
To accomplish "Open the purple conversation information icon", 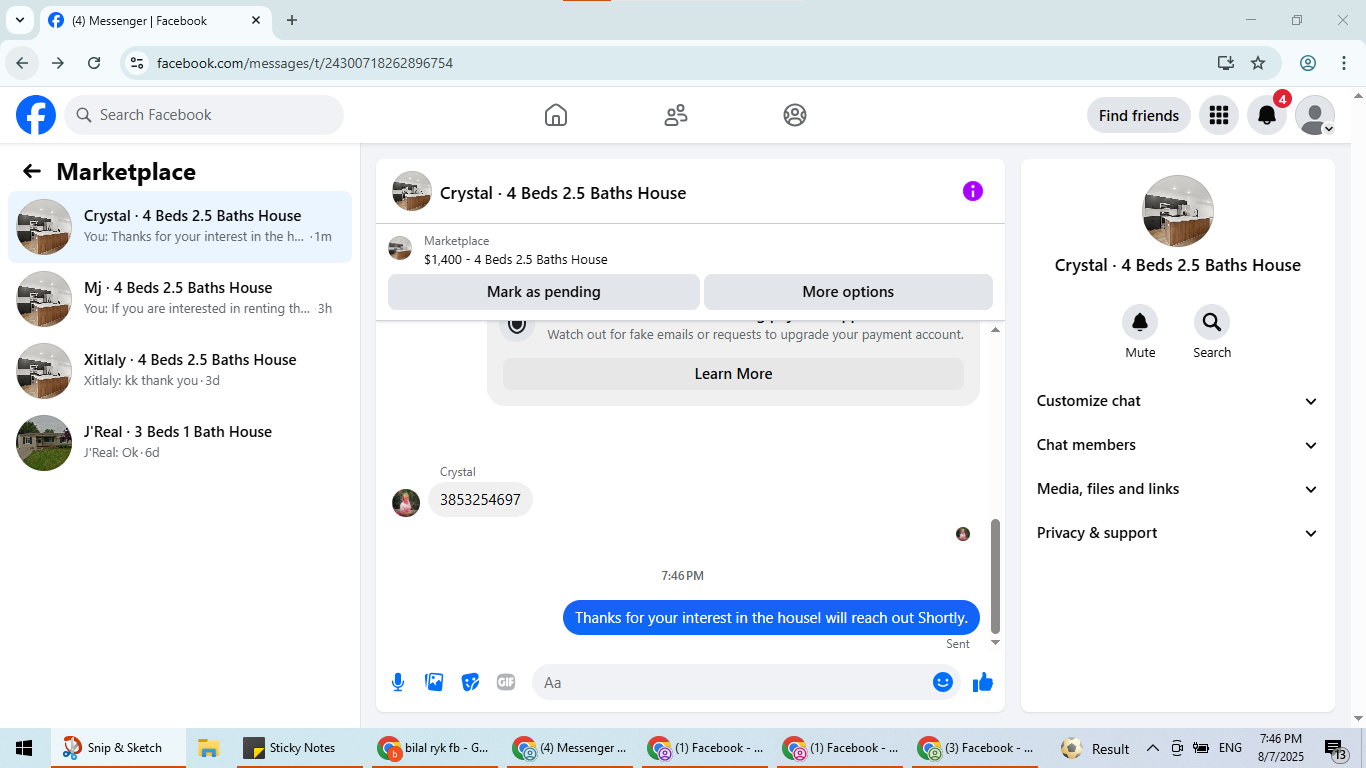I will click(973, 191).
